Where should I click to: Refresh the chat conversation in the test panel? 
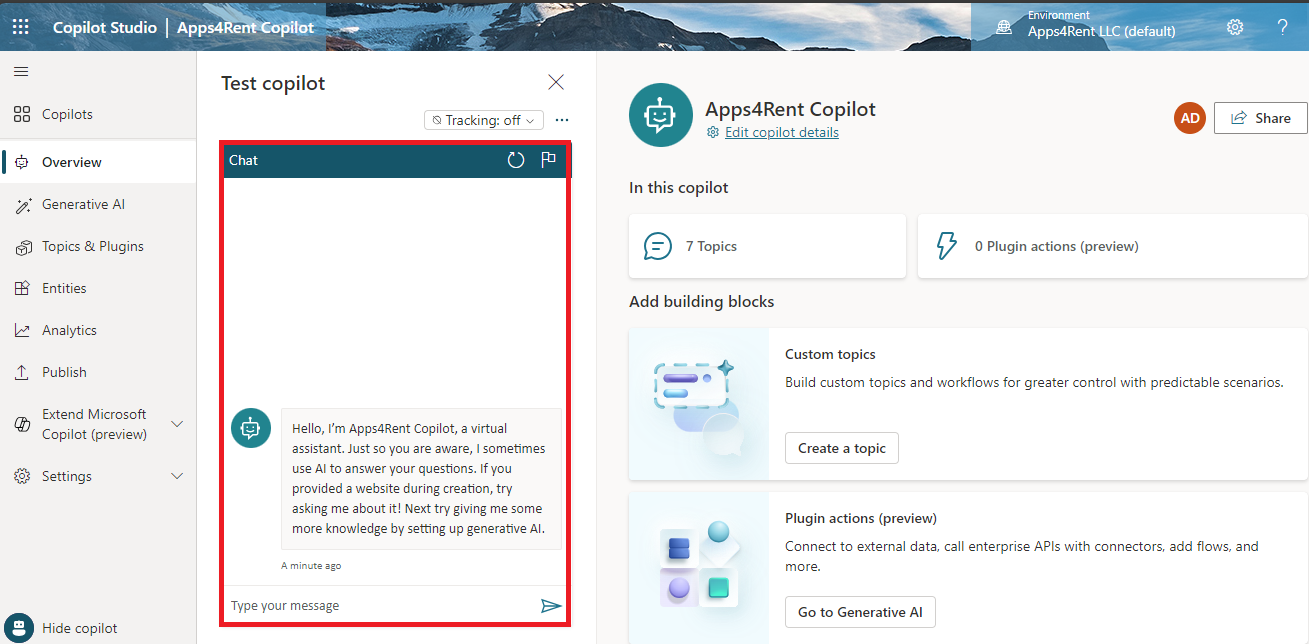coord(515,159)
